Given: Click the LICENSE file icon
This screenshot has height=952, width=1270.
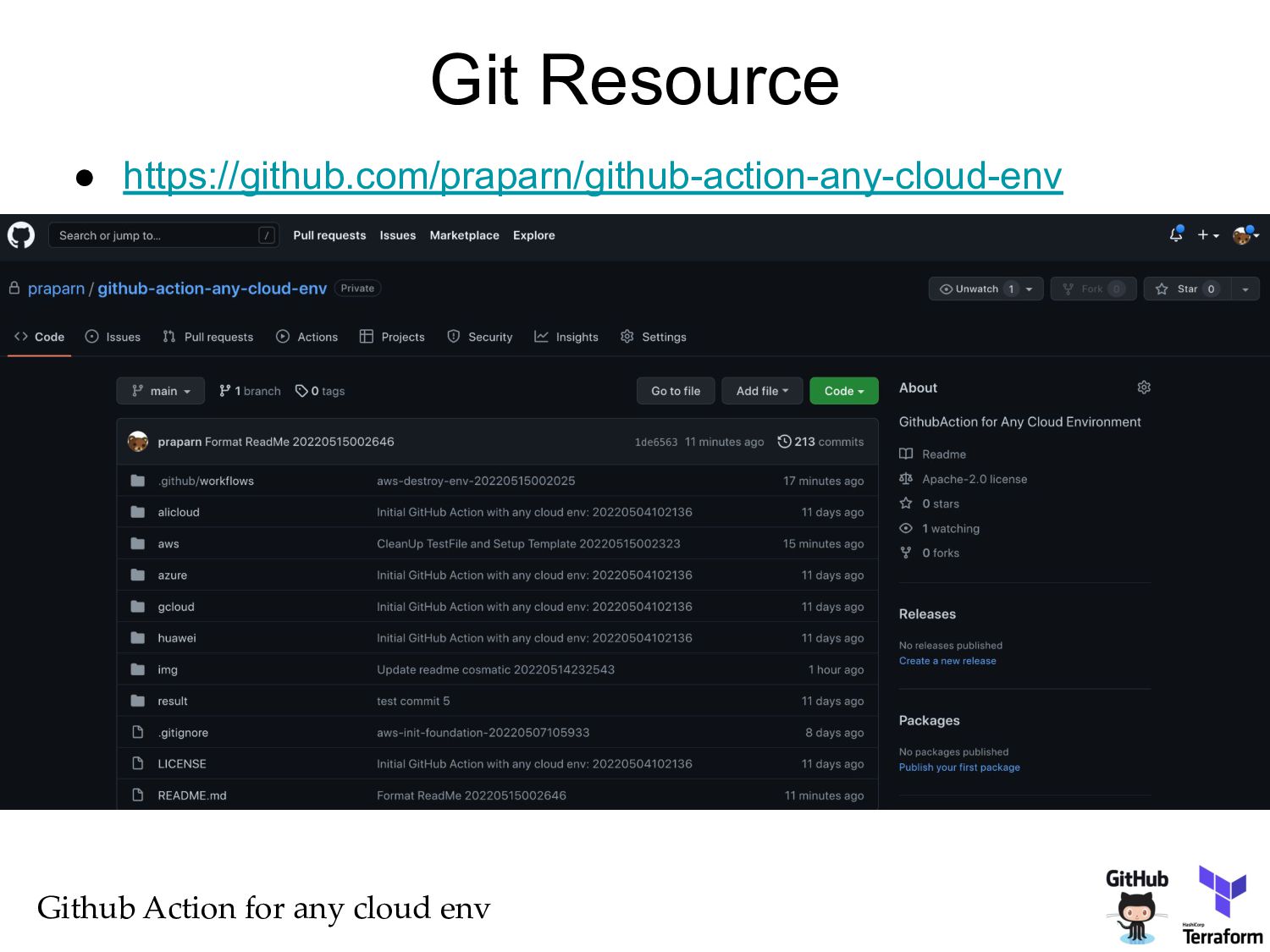Looking at the screenshot, I should tap(138, 763).
